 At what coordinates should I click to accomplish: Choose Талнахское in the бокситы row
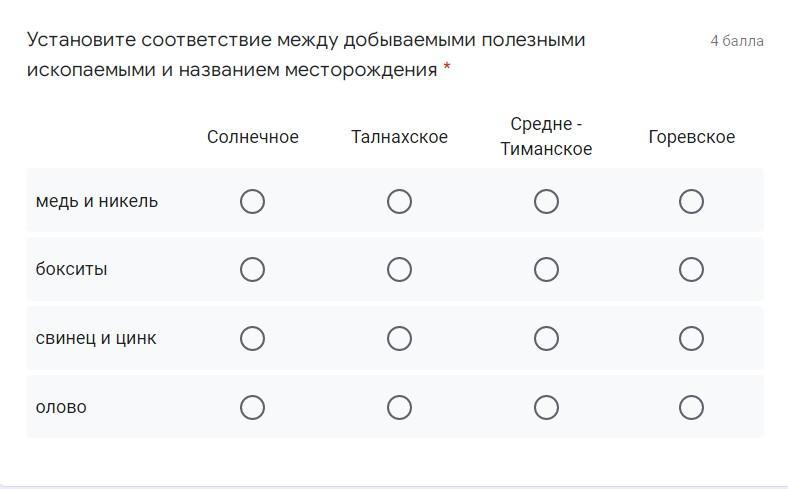tap(399, 270)
